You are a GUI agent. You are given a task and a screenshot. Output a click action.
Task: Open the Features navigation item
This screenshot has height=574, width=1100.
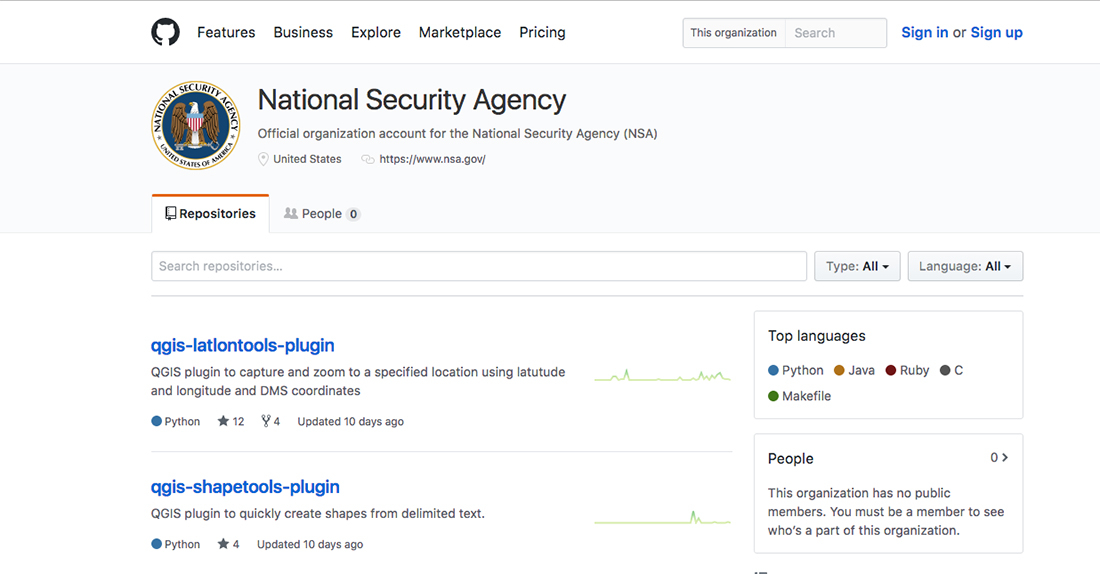pyautogui.click(x=226, y=32)
